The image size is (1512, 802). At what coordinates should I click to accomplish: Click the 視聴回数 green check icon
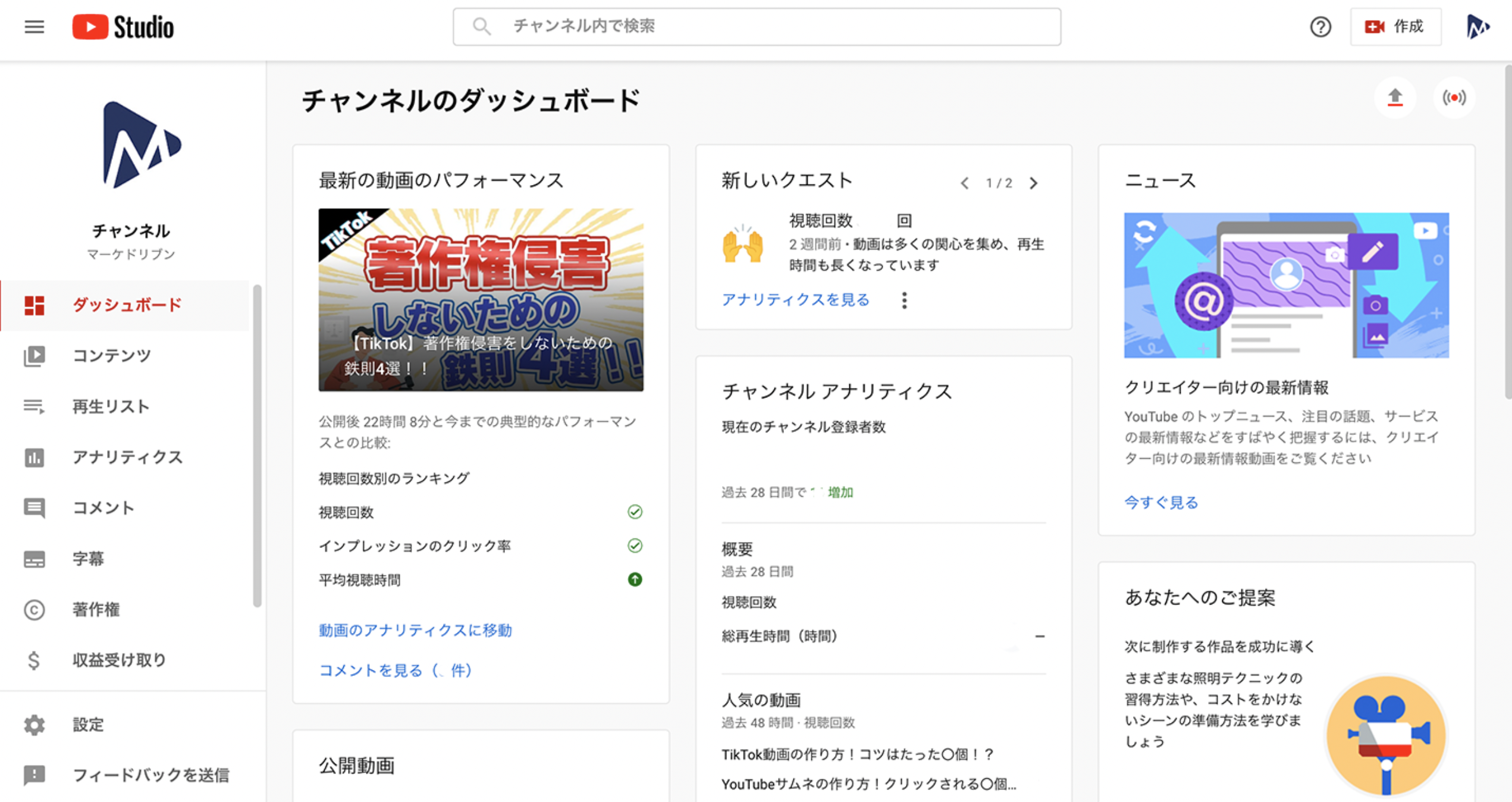pyautogui.click(x=635, y=512)
